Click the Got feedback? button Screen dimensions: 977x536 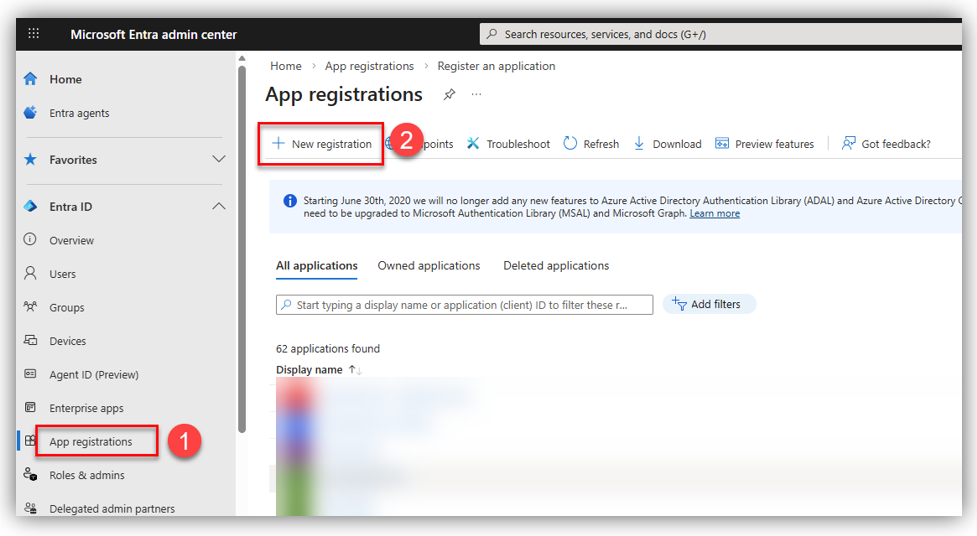pyautogui.click(x=885, y=144)
